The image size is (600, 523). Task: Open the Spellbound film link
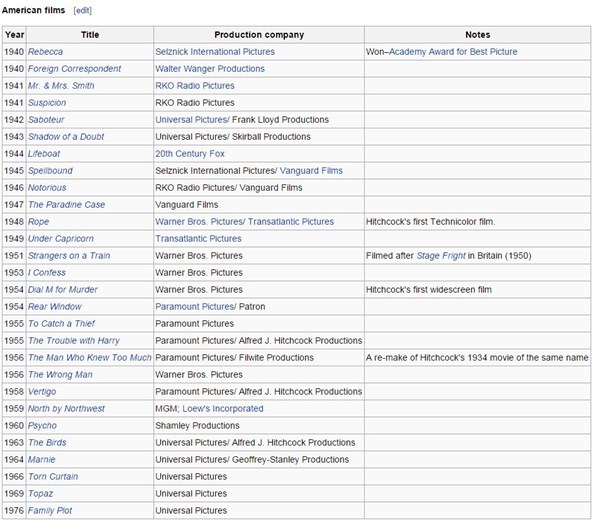pyautogui.click(x=50, y=171)
